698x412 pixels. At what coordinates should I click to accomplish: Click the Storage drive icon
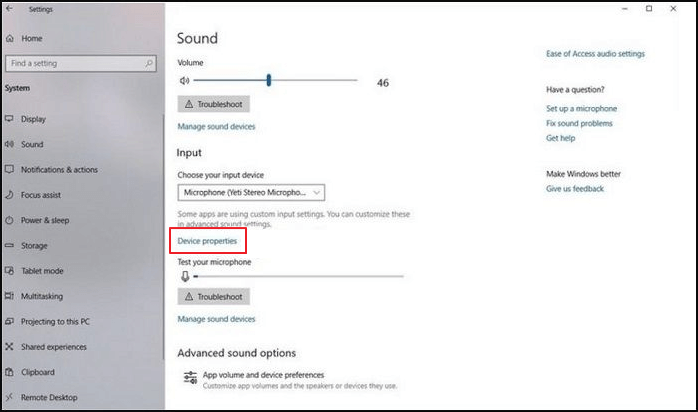[9, 246]
